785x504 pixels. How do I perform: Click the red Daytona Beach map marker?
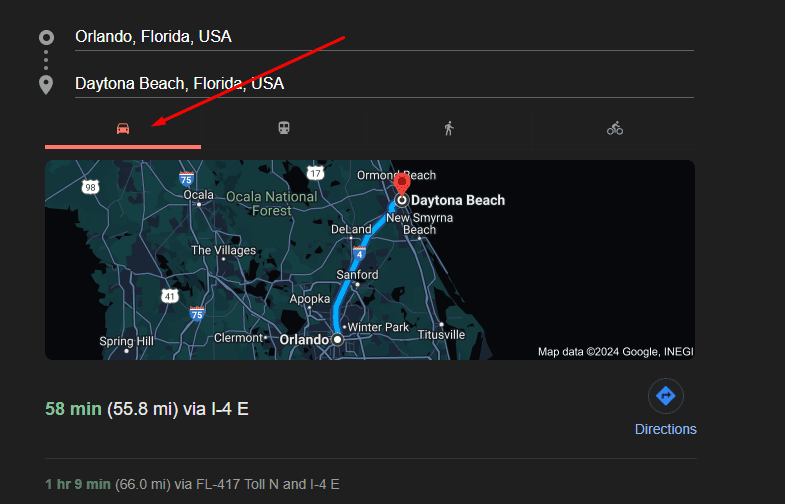click(x=401, y=185)
